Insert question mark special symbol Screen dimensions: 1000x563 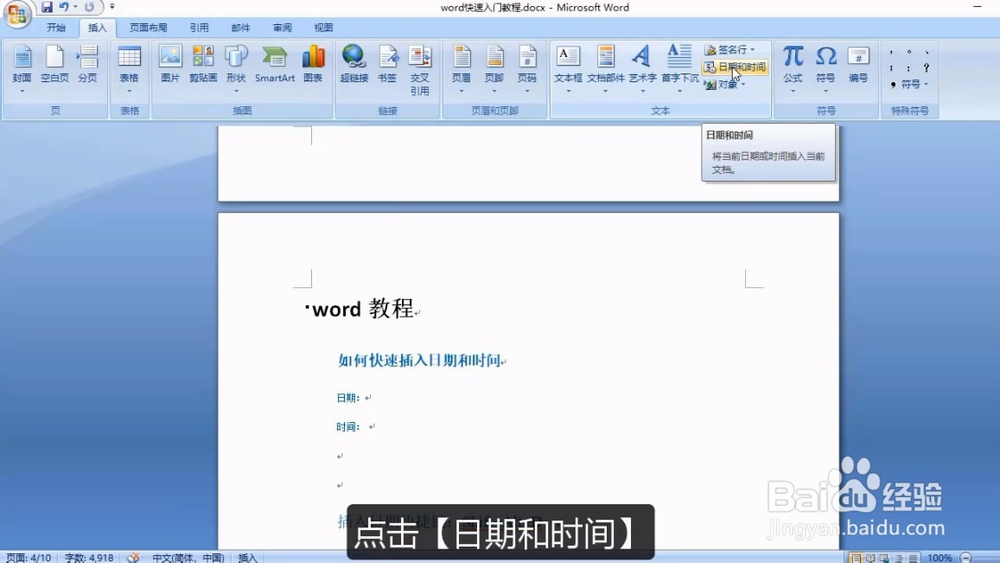pyautogui.click(x=926, y=68)
